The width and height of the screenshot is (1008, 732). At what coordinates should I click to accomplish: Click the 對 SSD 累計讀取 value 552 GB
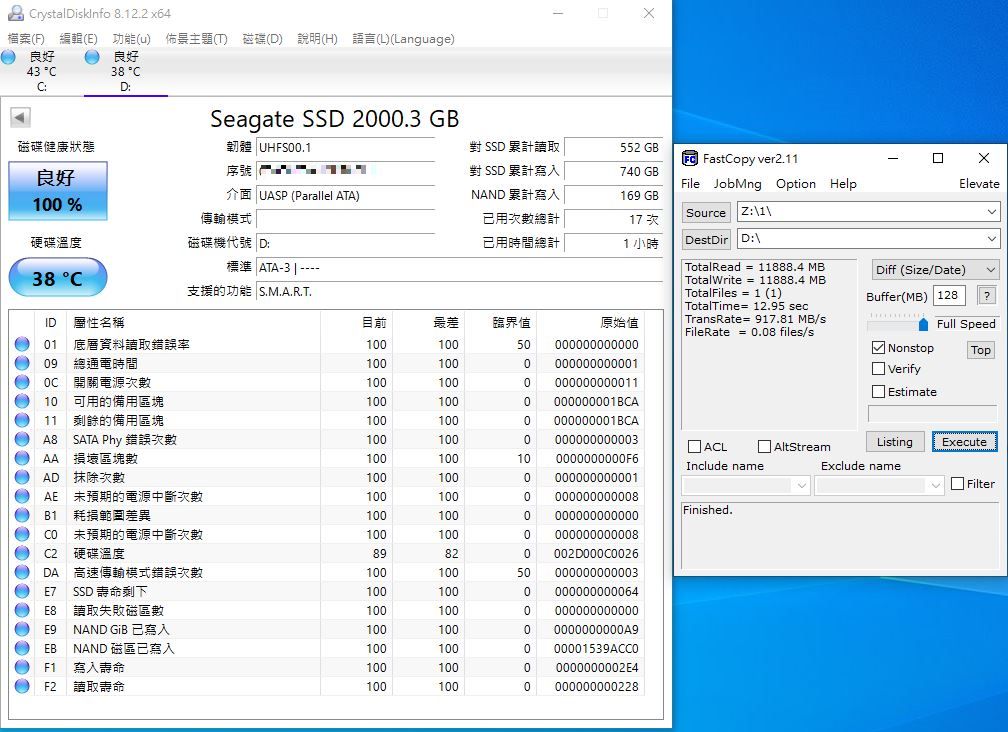point(613,147)
